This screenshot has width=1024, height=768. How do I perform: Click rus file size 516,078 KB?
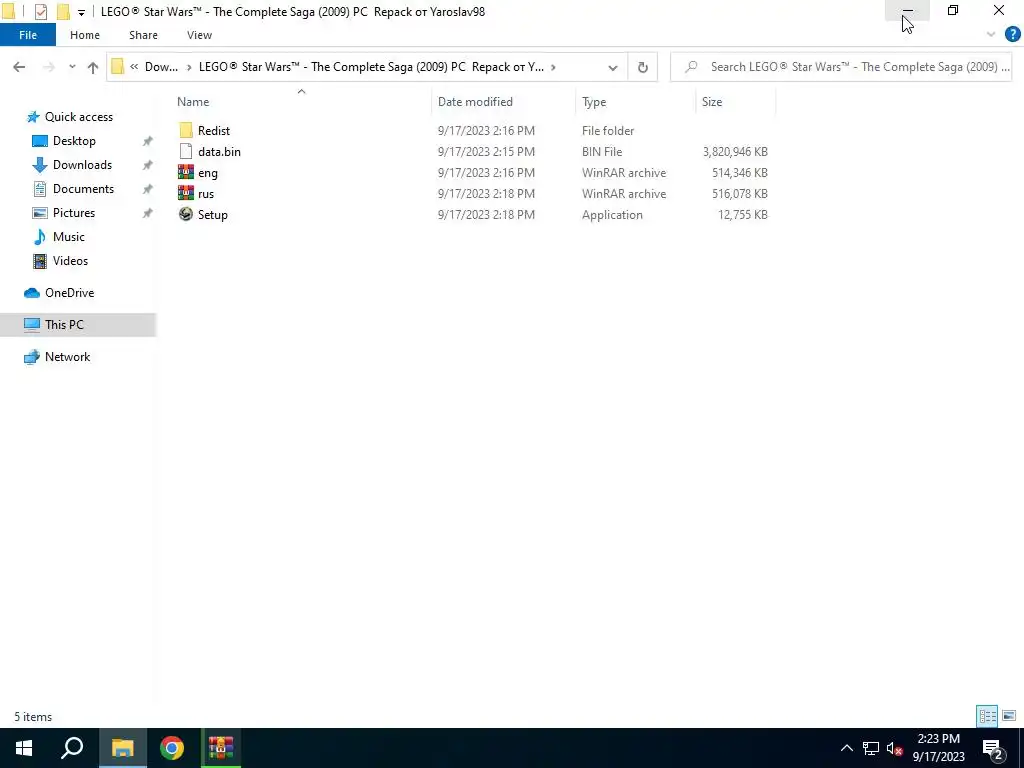pos(739,194)
